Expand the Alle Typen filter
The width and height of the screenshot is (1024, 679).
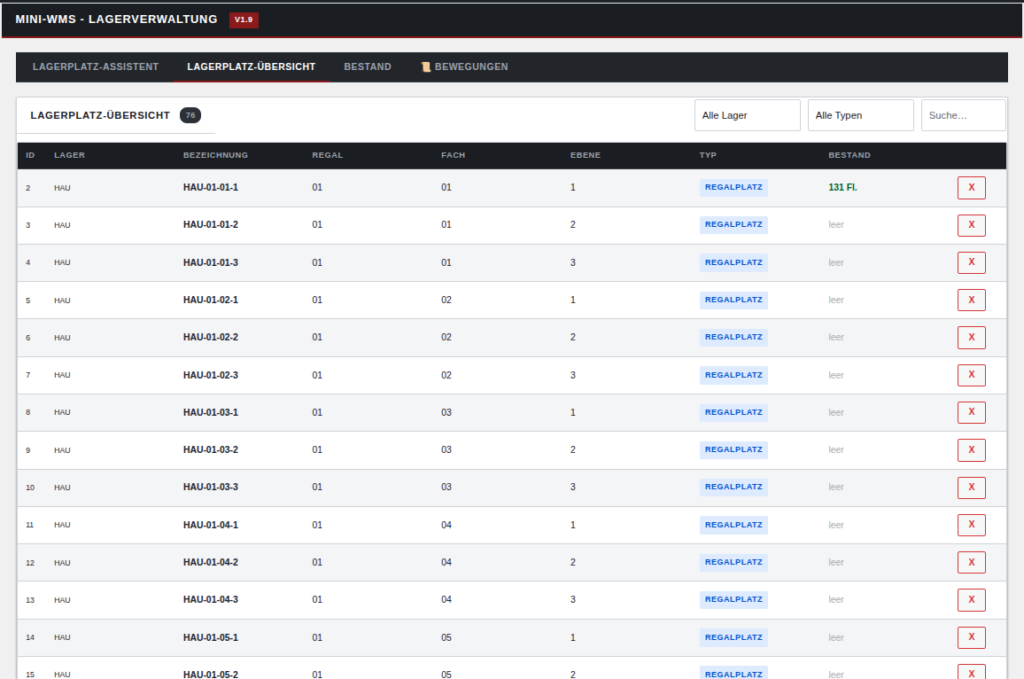(860, 115)
